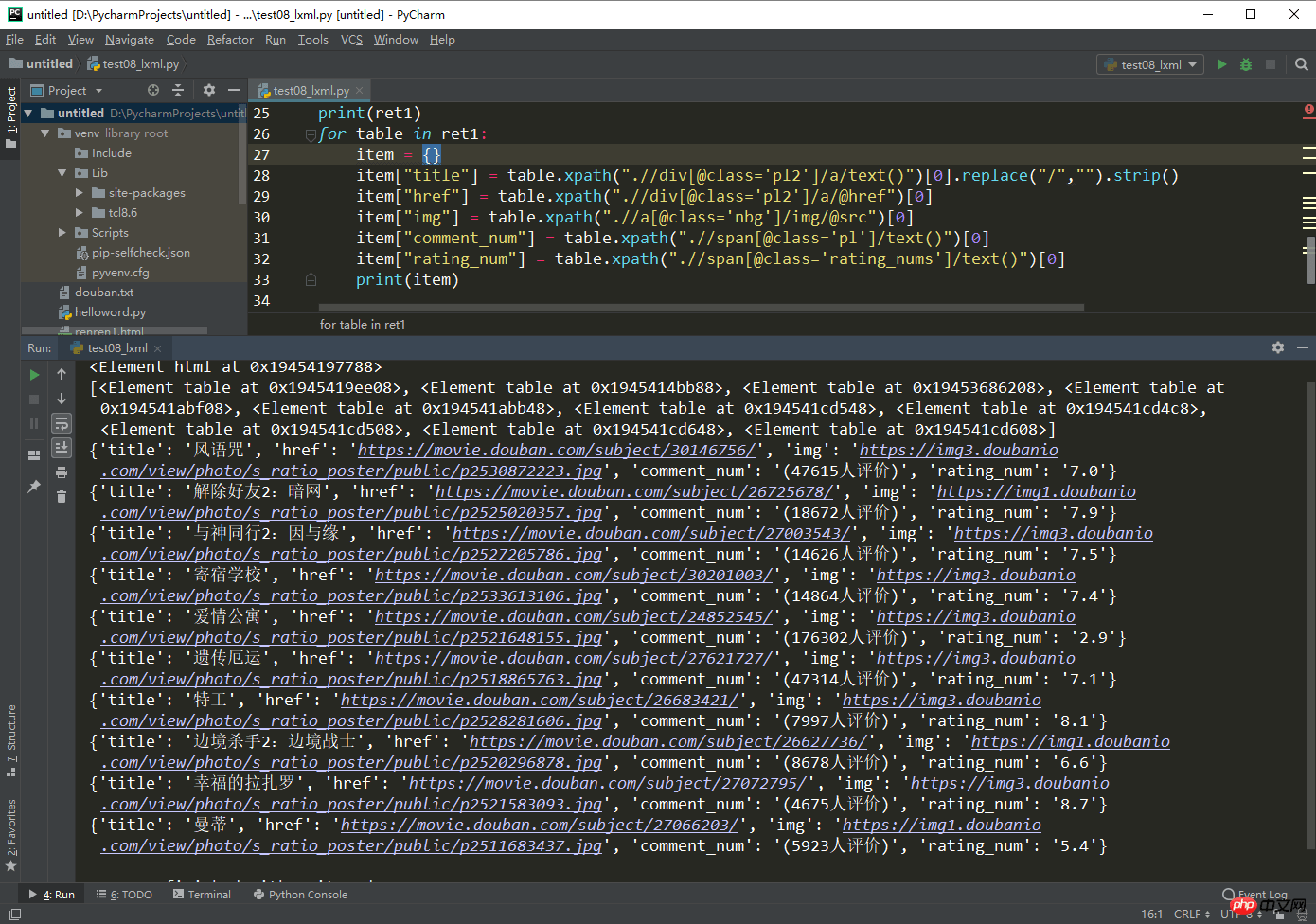Open douban link subject/27003543
Image resolution: width=1316 pixels, height=924 pixels.
click(x=651, y=533)
